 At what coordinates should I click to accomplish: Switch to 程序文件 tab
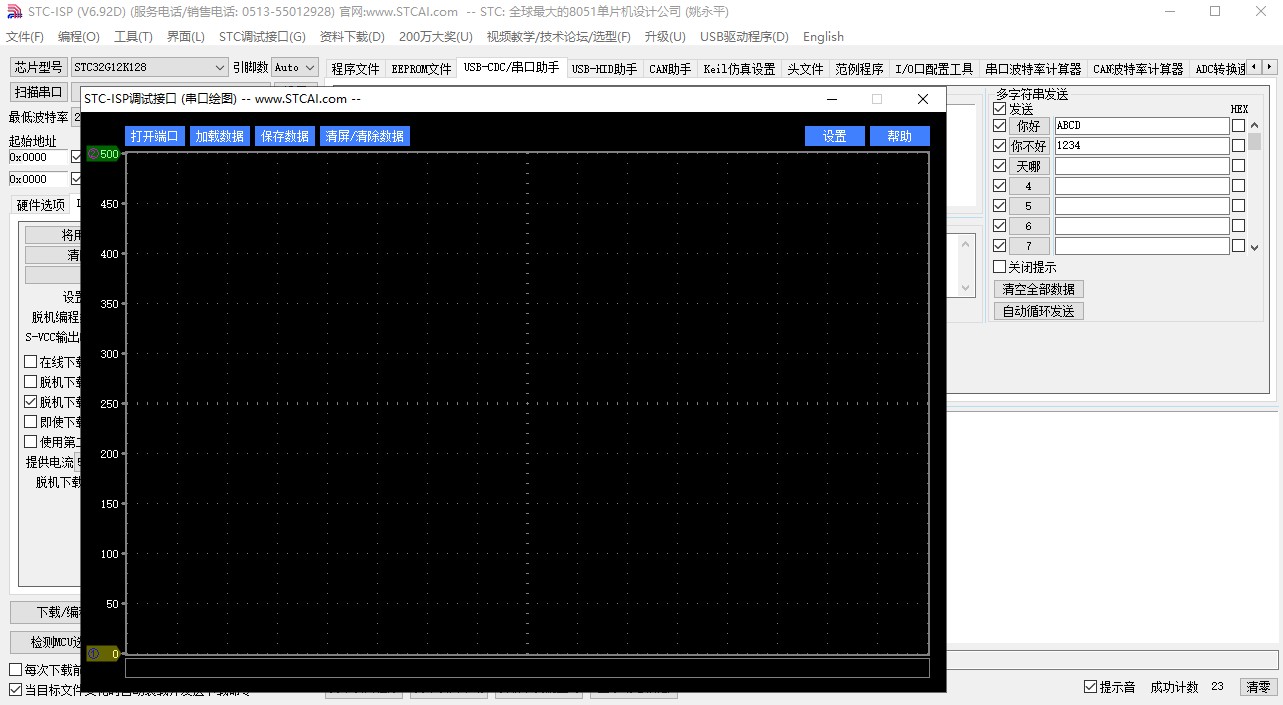355,69
